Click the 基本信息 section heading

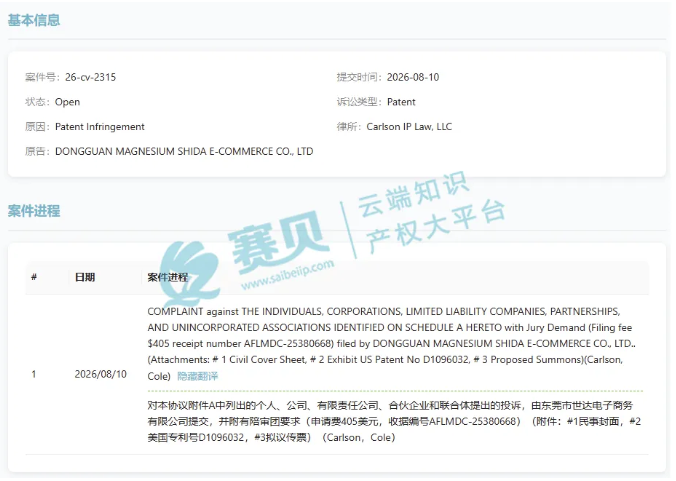pyautogui.click(x=34, y=20)
